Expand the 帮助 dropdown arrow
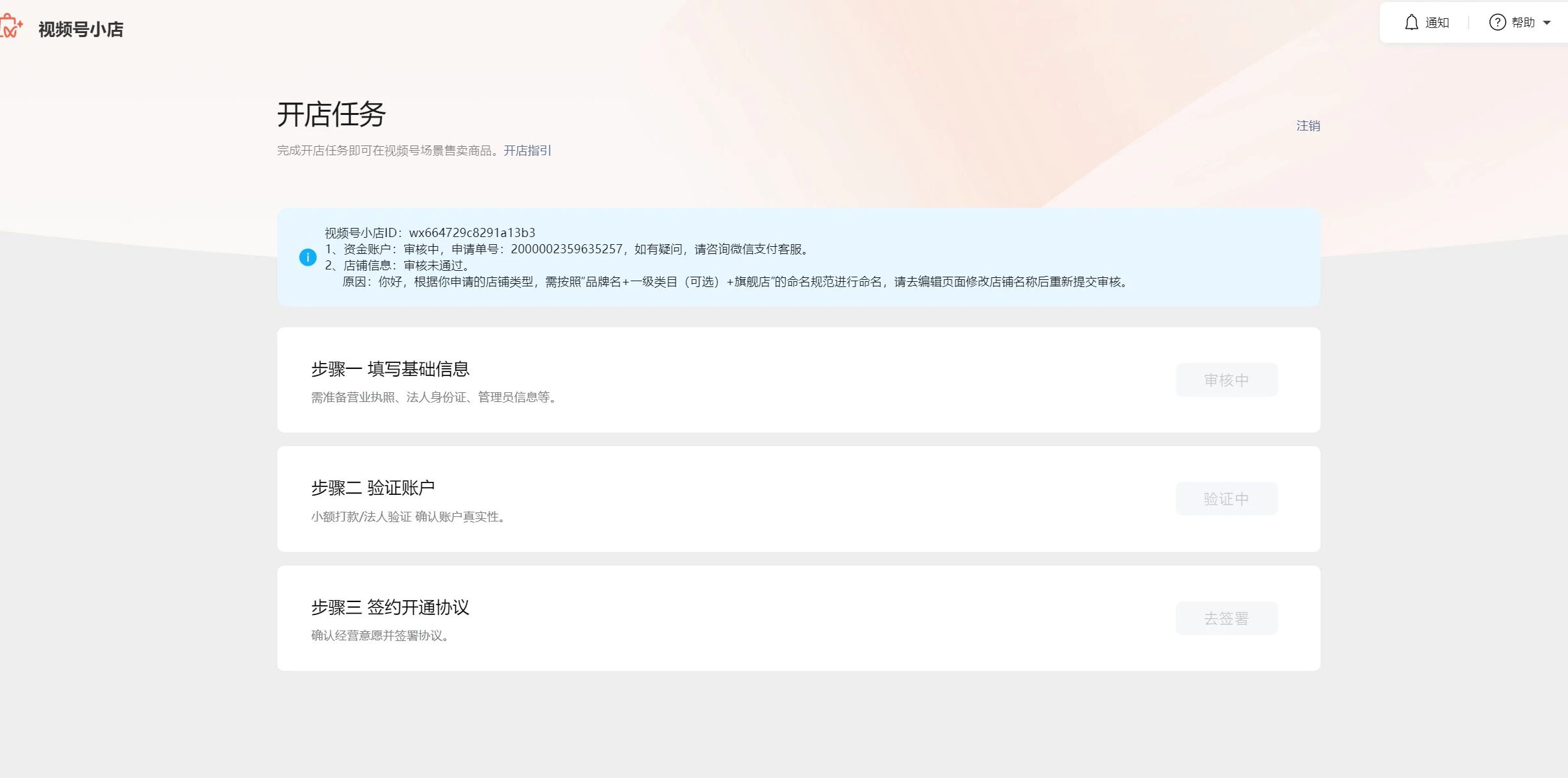The image size is (1568, 778). coord(1547,23)
